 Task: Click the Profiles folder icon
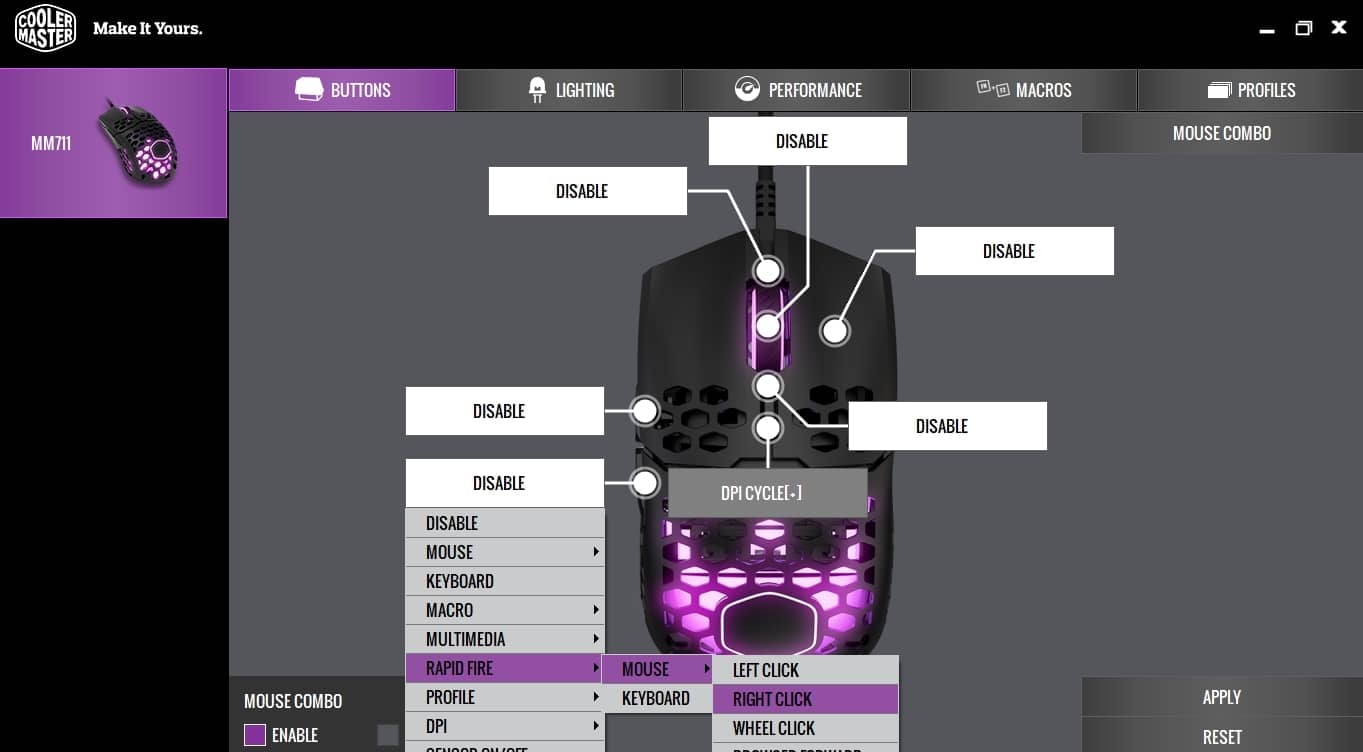coord(1220,89)
